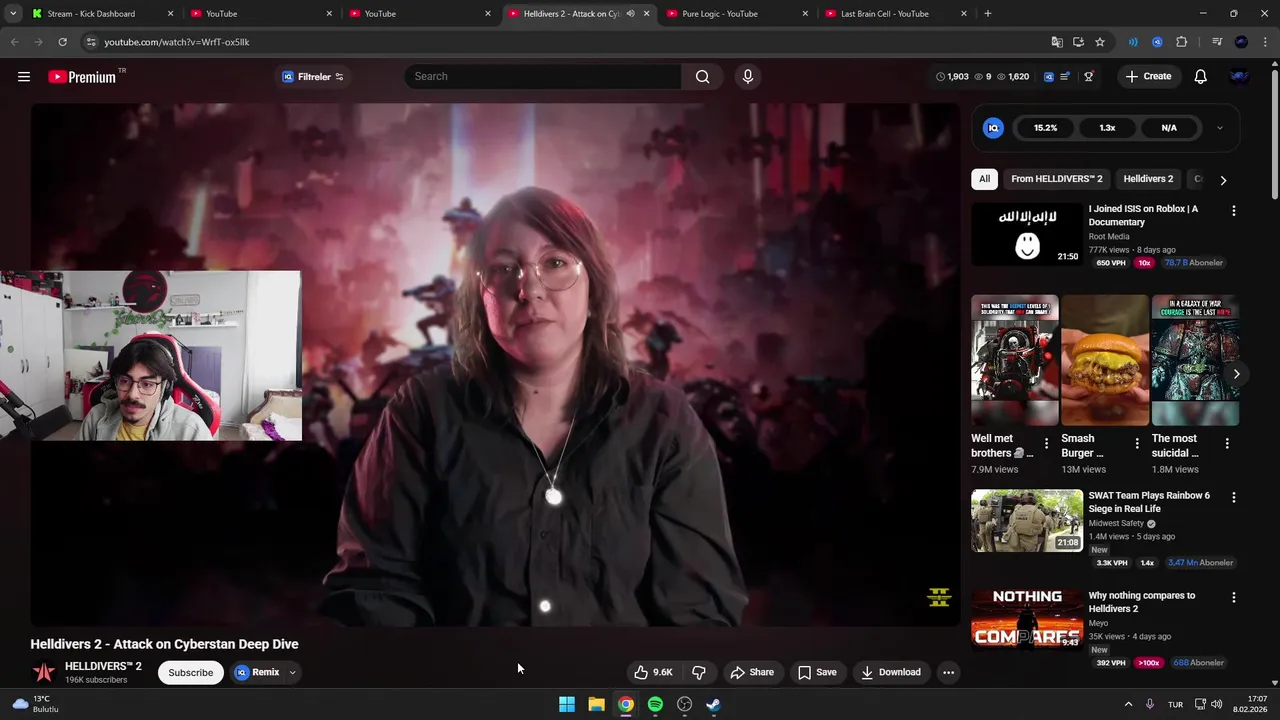The image size is (1280, 720).
Task: Open the Chrome extensions puzzle icon
Action: (1182, 42)
